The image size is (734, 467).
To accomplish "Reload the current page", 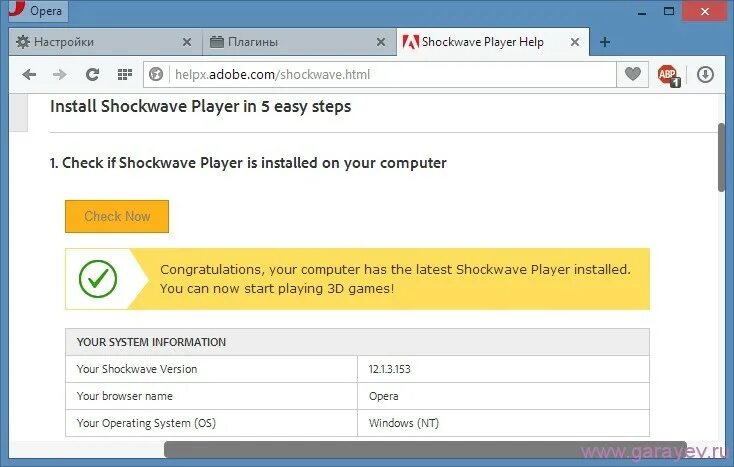I will tap(92, 74).
